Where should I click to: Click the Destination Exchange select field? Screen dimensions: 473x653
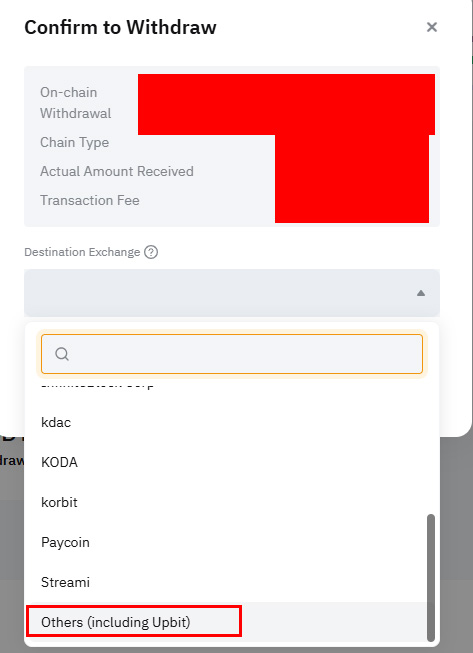pyautogui.click(x=232, y=293)
